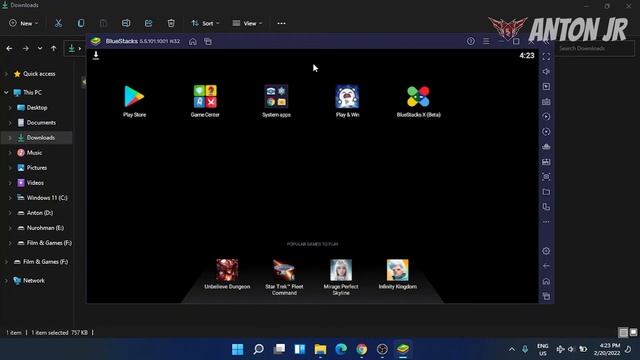
Task: Click Rename icon in Explorer toolbar
Action: (x=126, y=23)
